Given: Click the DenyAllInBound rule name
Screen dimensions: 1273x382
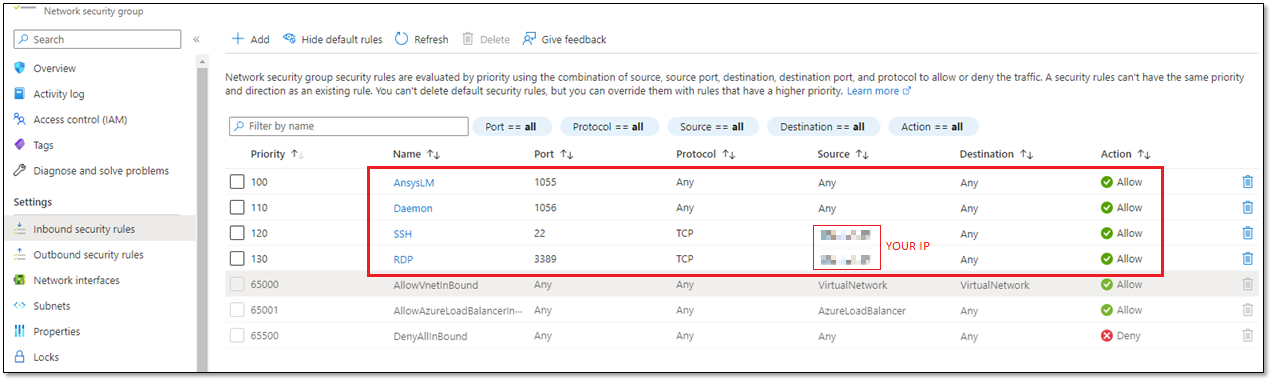Looking at the screenshot, I should 430,336.
